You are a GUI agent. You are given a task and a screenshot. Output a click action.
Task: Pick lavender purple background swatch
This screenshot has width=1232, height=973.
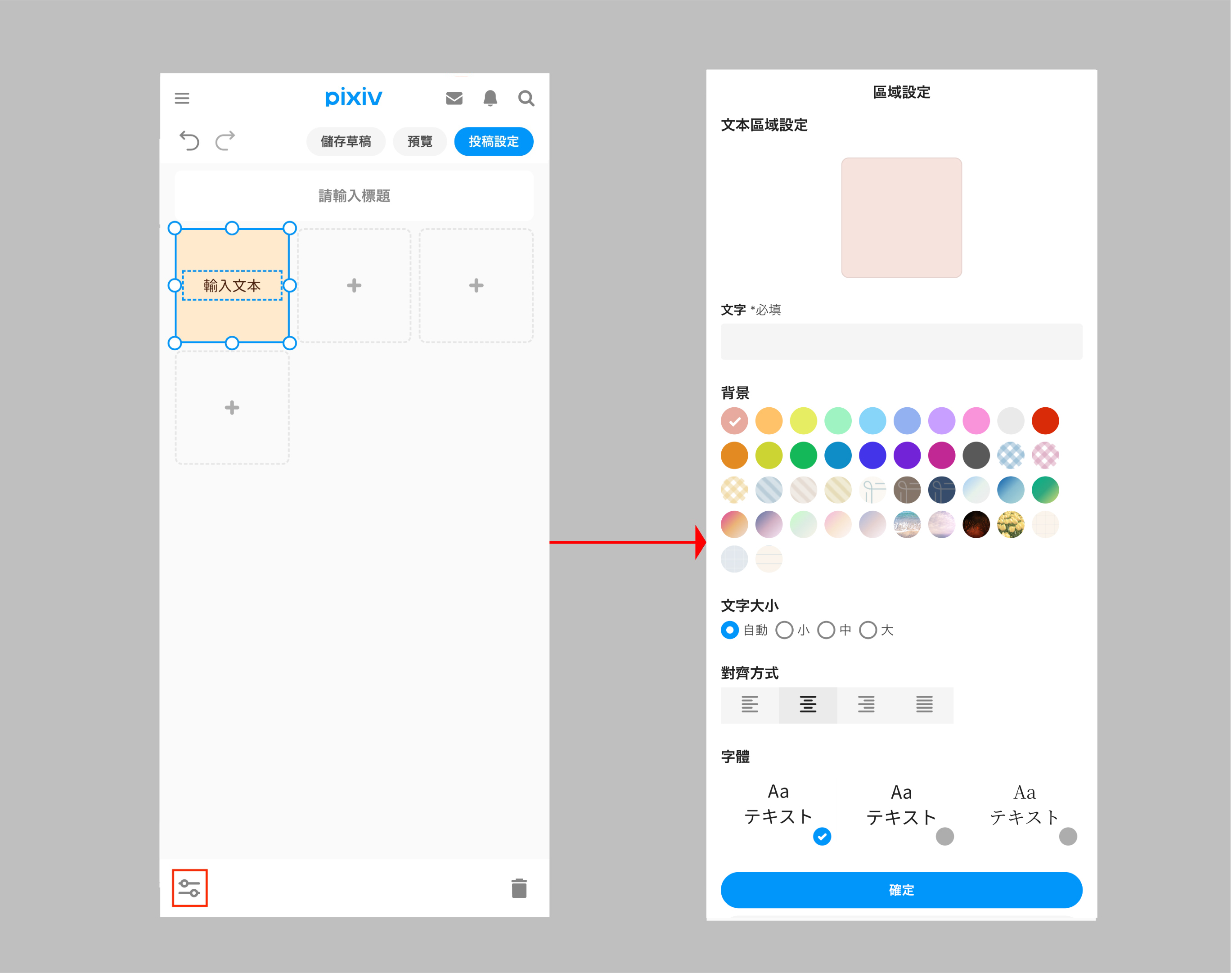941,421
